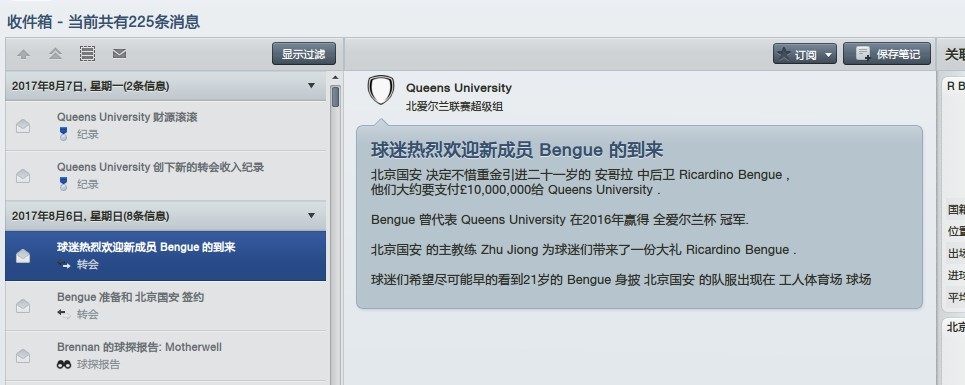965x385 pixels.
Task: Click the select-all messages list icon
Action: tap(87, 54)
